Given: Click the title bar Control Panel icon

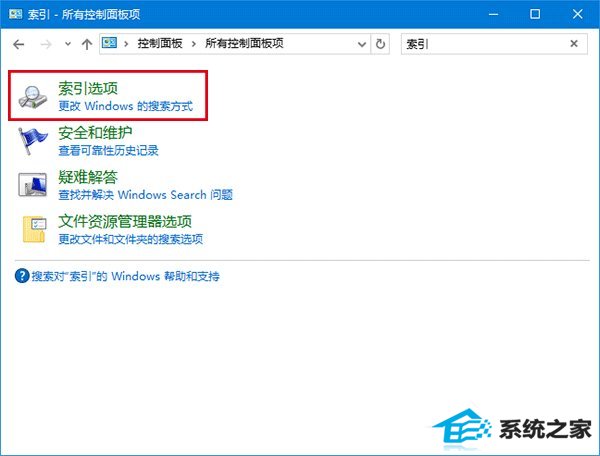Looking at the screenshot, I should tap(15, 14).
